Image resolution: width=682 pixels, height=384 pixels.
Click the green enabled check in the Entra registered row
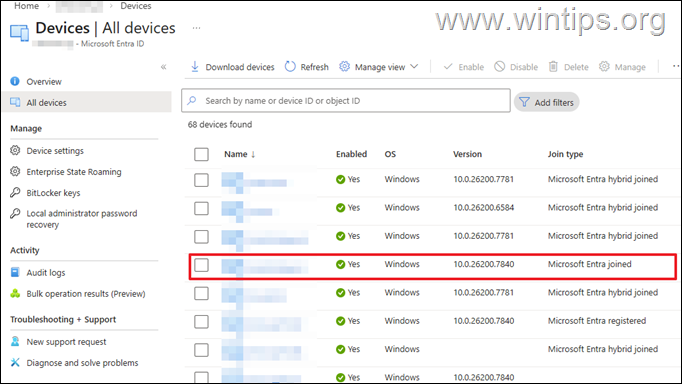[341, 321]
